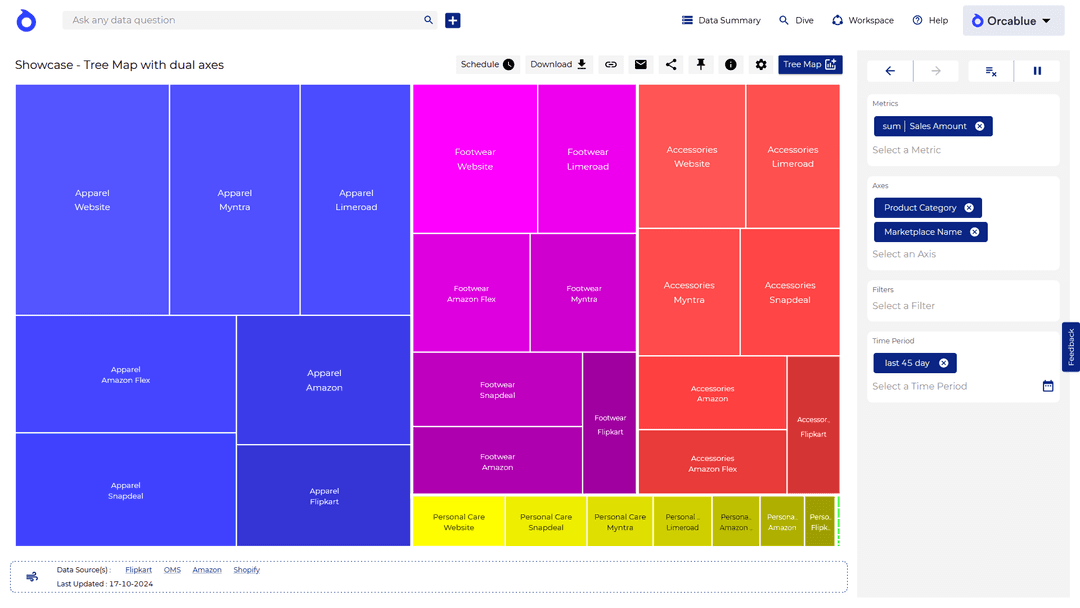Email this report via envelope icon

[641, 64]
